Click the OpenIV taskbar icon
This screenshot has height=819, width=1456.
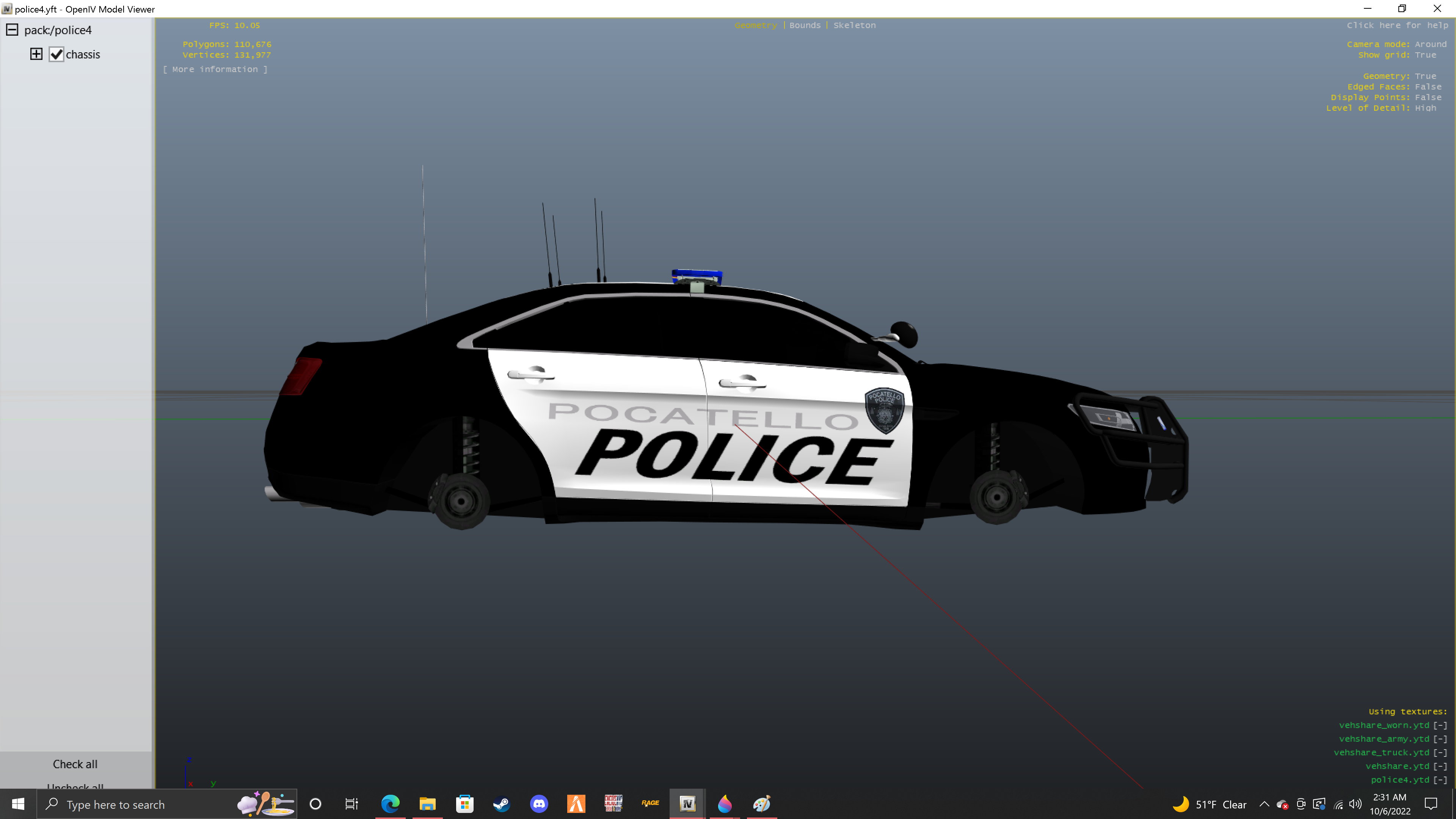pyautogui.click(x=687, y=804)
